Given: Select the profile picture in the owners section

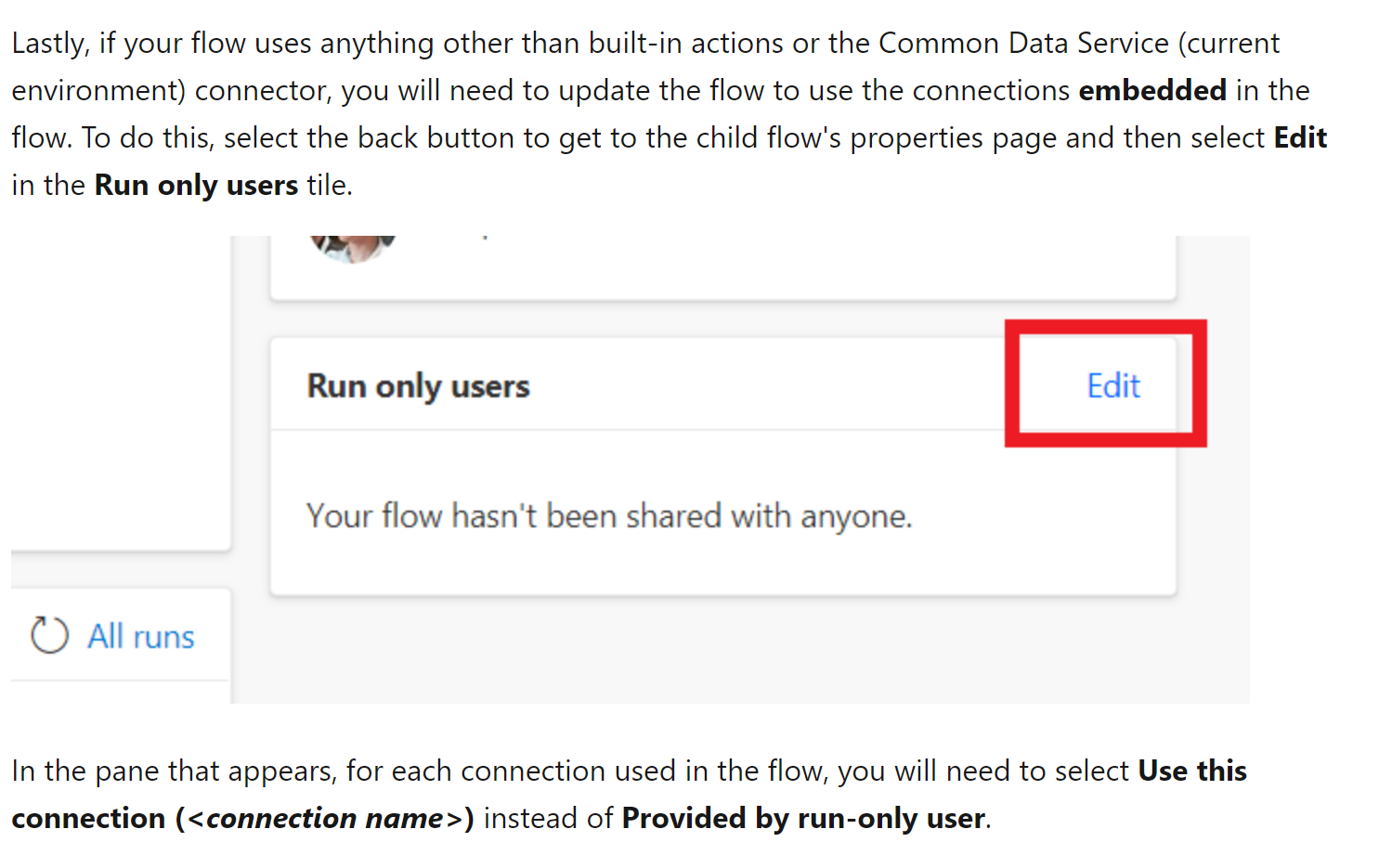Looking at the screenshot, I should point(352,243).
